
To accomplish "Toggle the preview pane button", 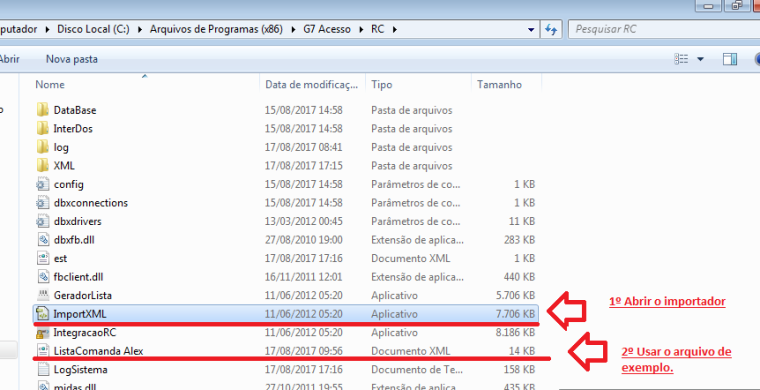I will coord(729,59).
